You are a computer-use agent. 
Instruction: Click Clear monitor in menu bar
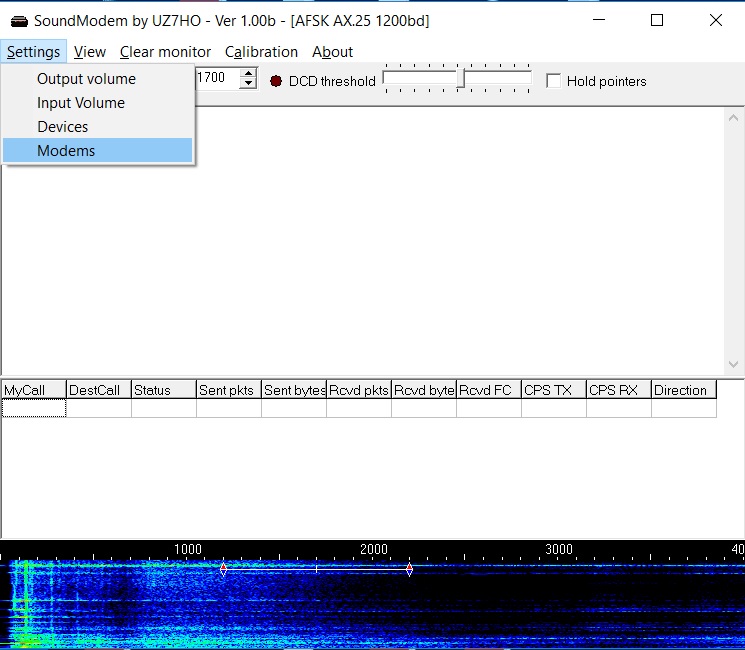click(165, 52)
